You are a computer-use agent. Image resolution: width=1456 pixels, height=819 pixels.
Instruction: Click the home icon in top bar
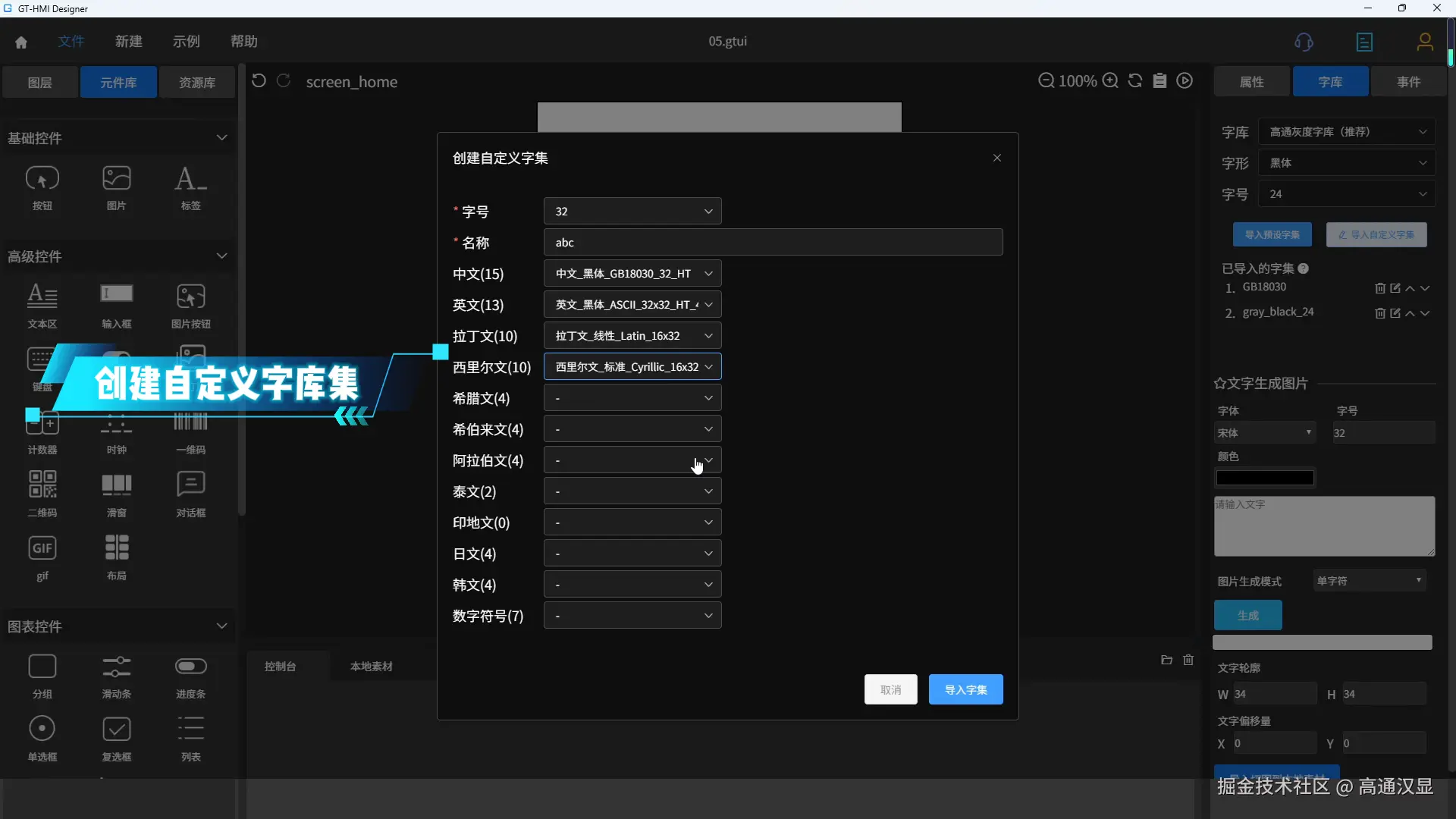pyautogui.click(x=21, y=42)
